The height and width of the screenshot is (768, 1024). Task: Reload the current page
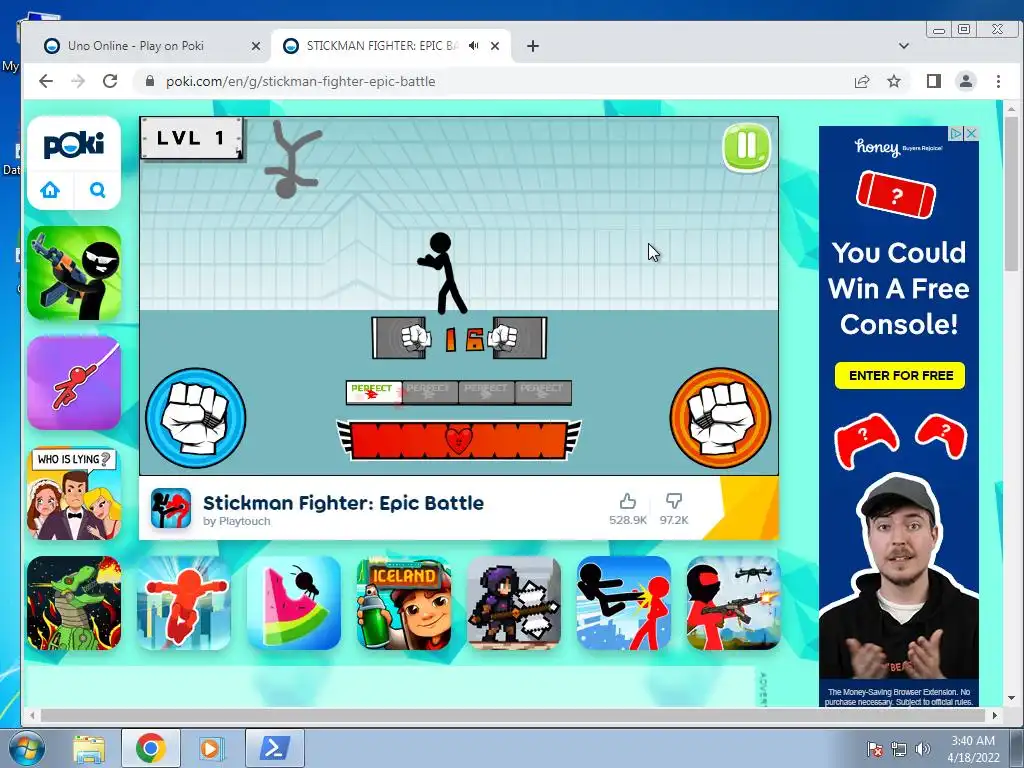click(110, 81)
